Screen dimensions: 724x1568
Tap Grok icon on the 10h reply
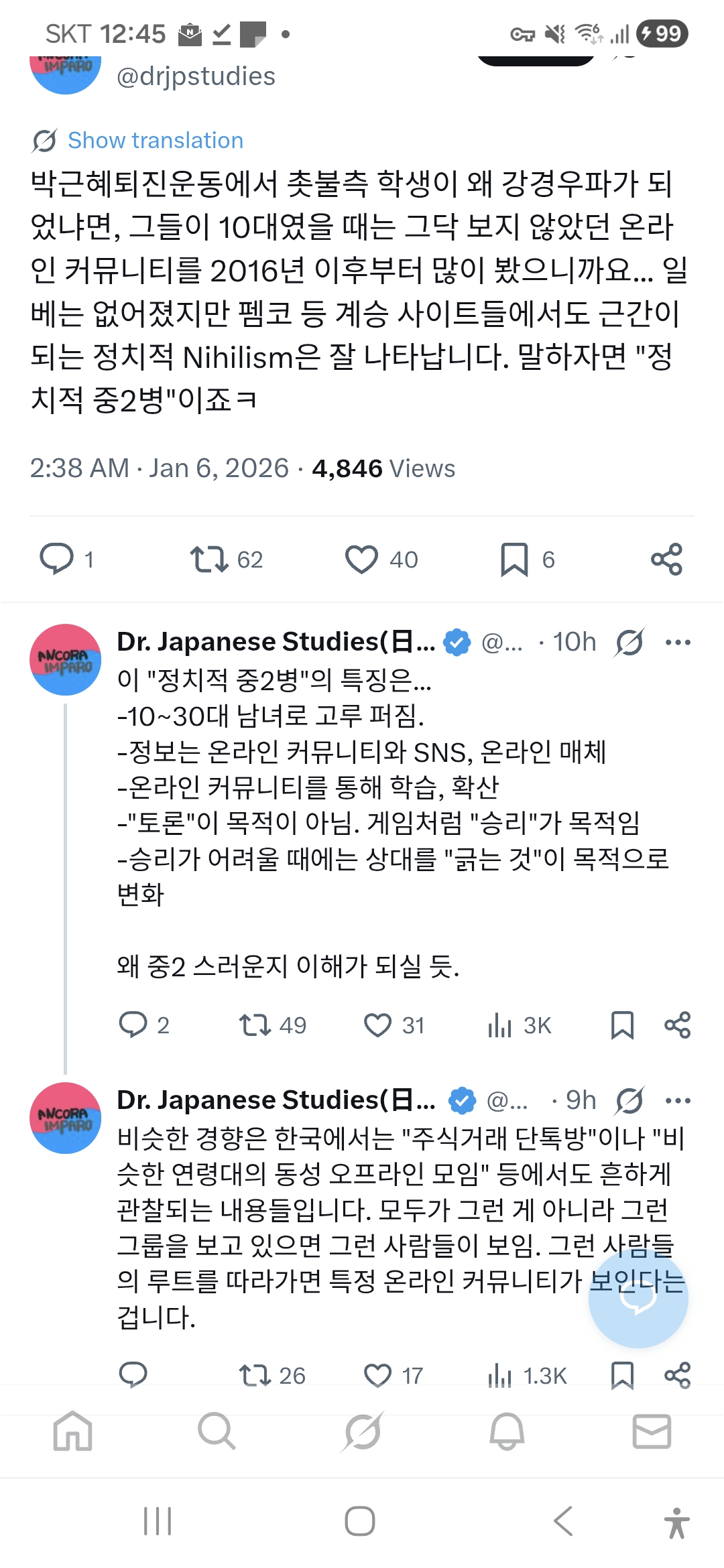click(629, 643)
